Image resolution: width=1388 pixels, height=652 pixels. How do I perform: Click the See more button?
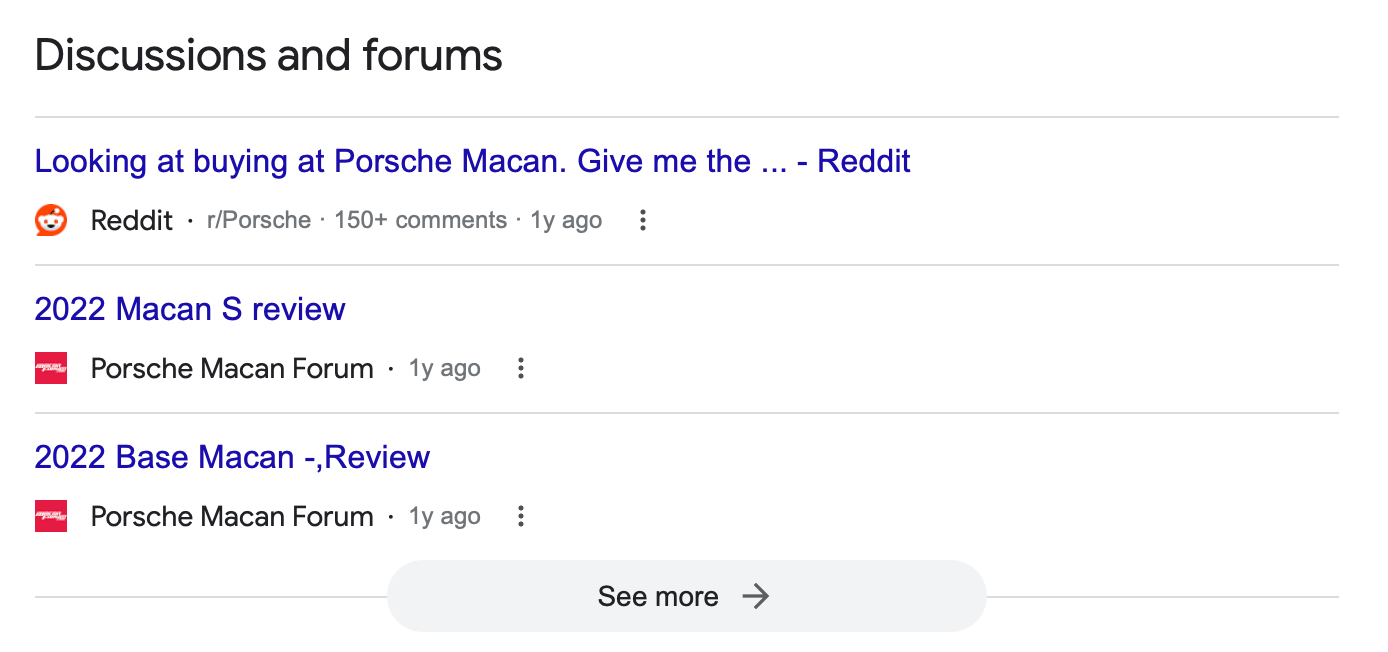pyautogui.click(x=686, y=596)
